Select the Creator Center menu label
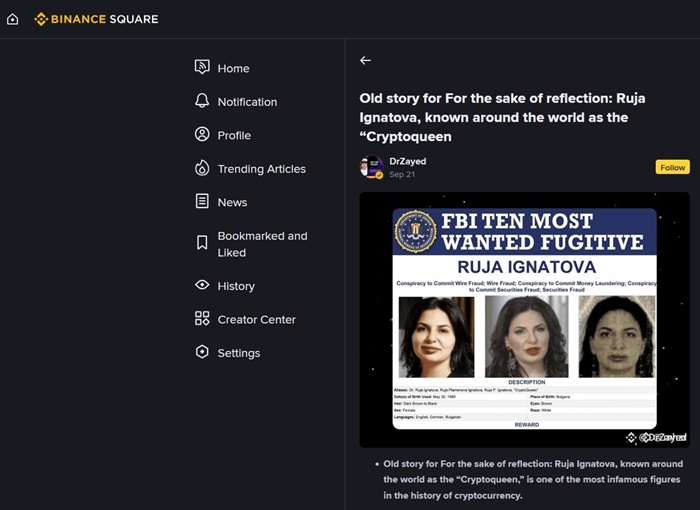 (x=256, y=320)
